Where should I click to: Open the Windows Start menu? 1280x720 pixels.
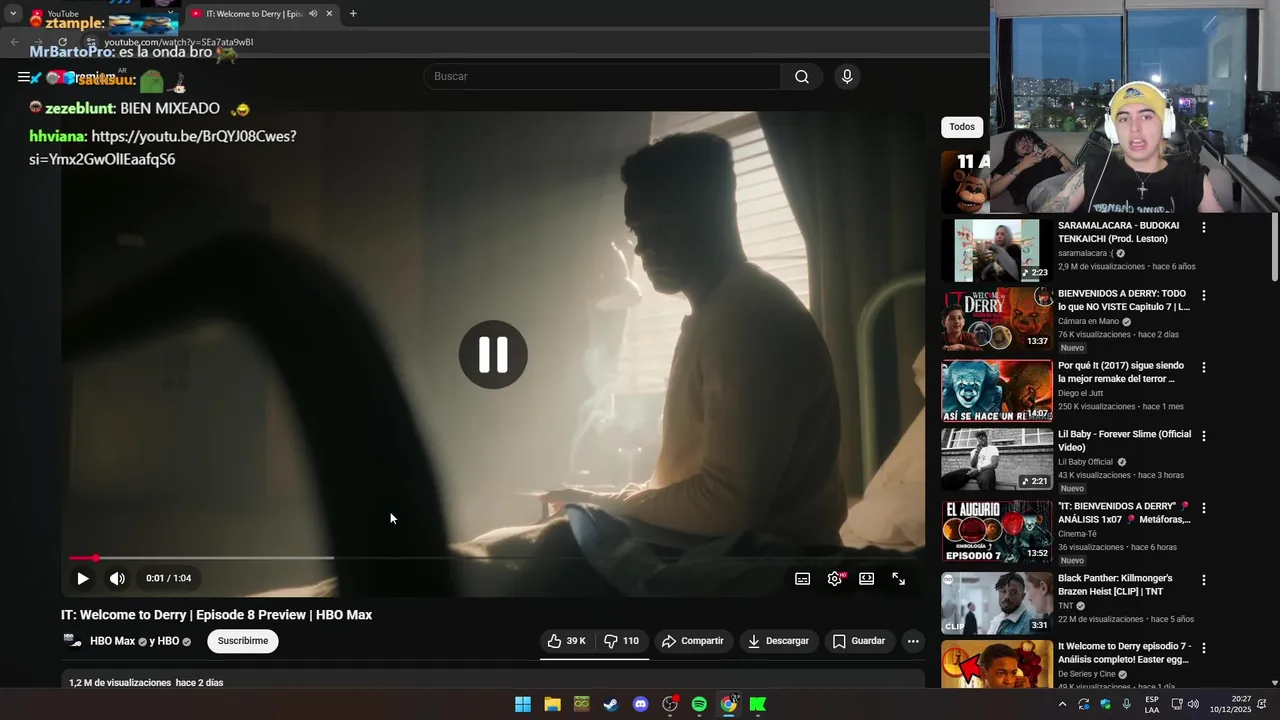[x=523, y=704]
